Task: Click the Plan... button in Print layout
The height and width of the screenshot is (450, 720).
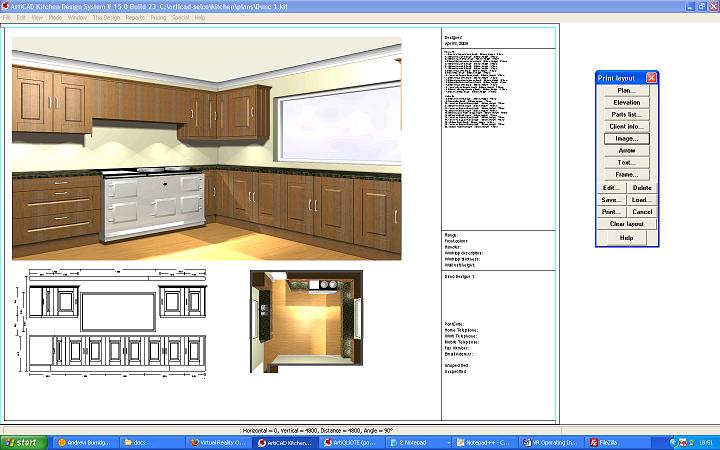Action: click(x=626, y=91)
